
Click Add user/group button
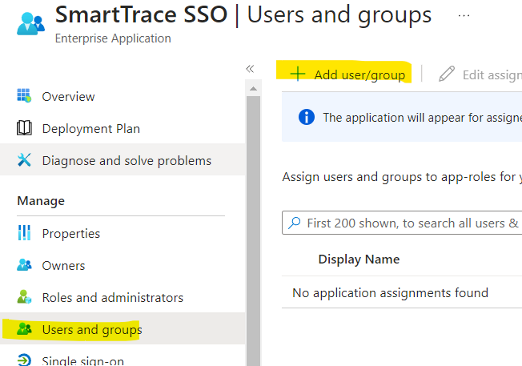[x=347, y=74]
